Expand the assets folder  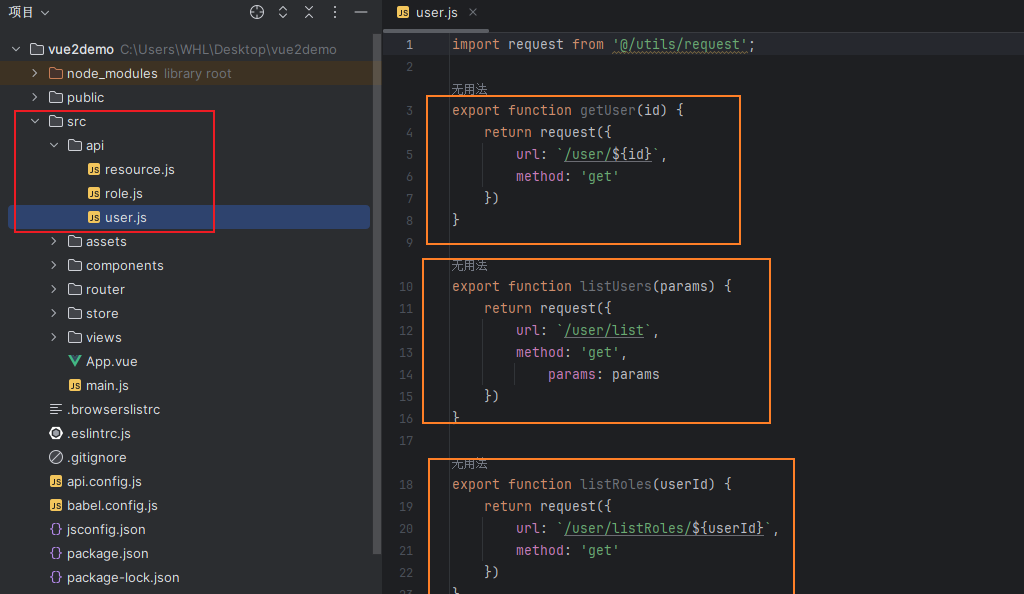pos(54,242)
